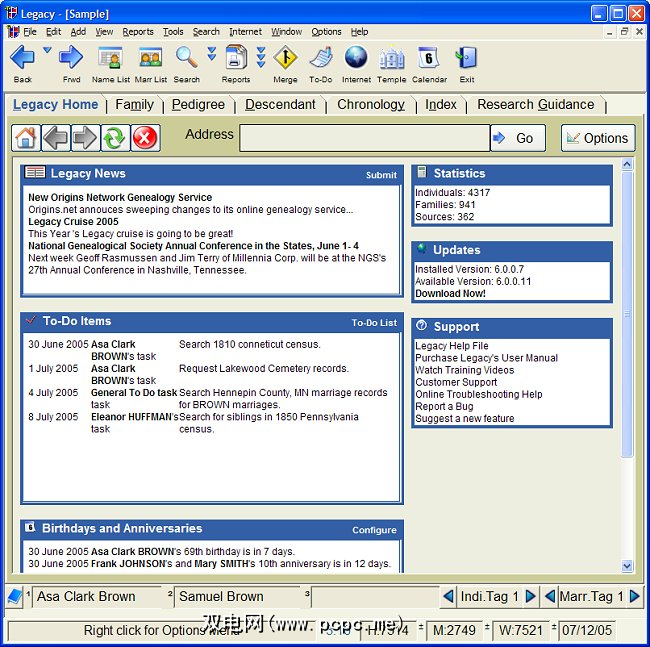Viewport: 650px width, 647px height.
Task: Open the File menu
Action: (x=30, y=32)
